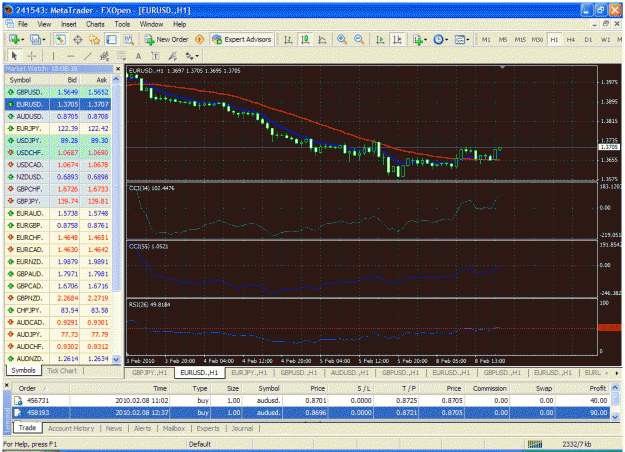Image resolution: width=625 pixels, height=452 pixels.
Task: Switch chart to candlestick display
Action: coord(305,39)
